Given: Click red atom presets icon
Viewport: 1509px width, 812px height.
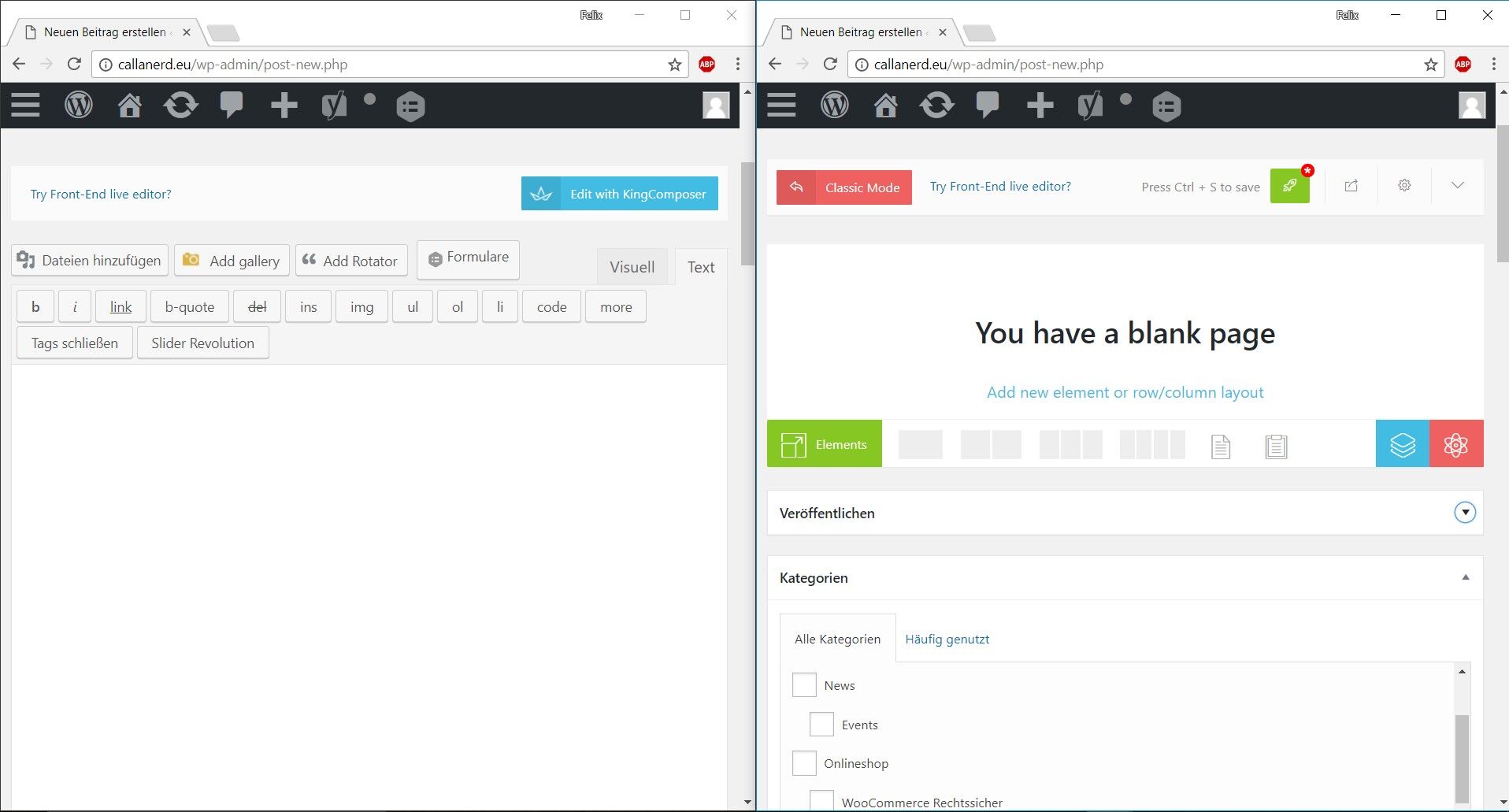Looking at the screenshot, I should [1456, 444].
